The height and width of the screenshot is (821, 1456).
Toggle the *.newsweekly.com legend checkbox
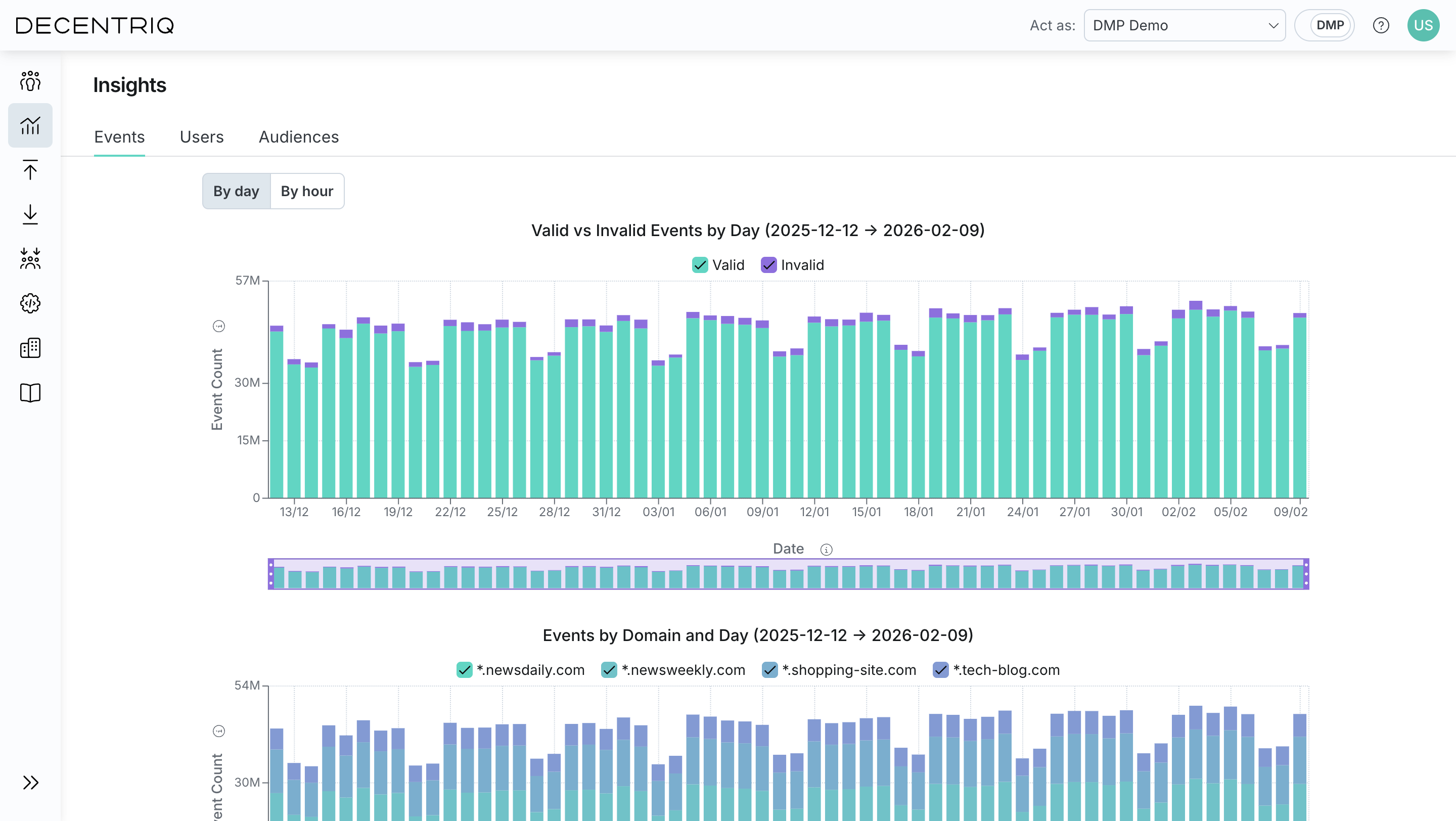tap(609, 670)
